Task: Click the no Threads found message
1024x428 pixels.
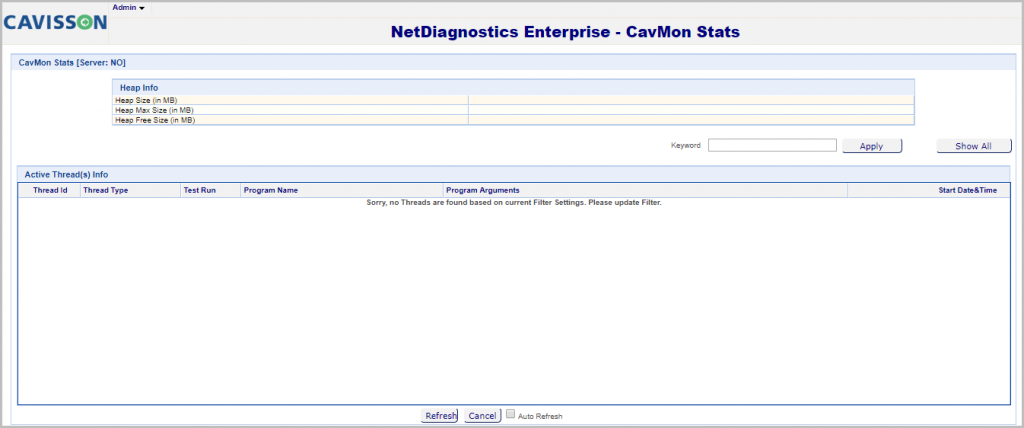Action: [x=514, y=203]
